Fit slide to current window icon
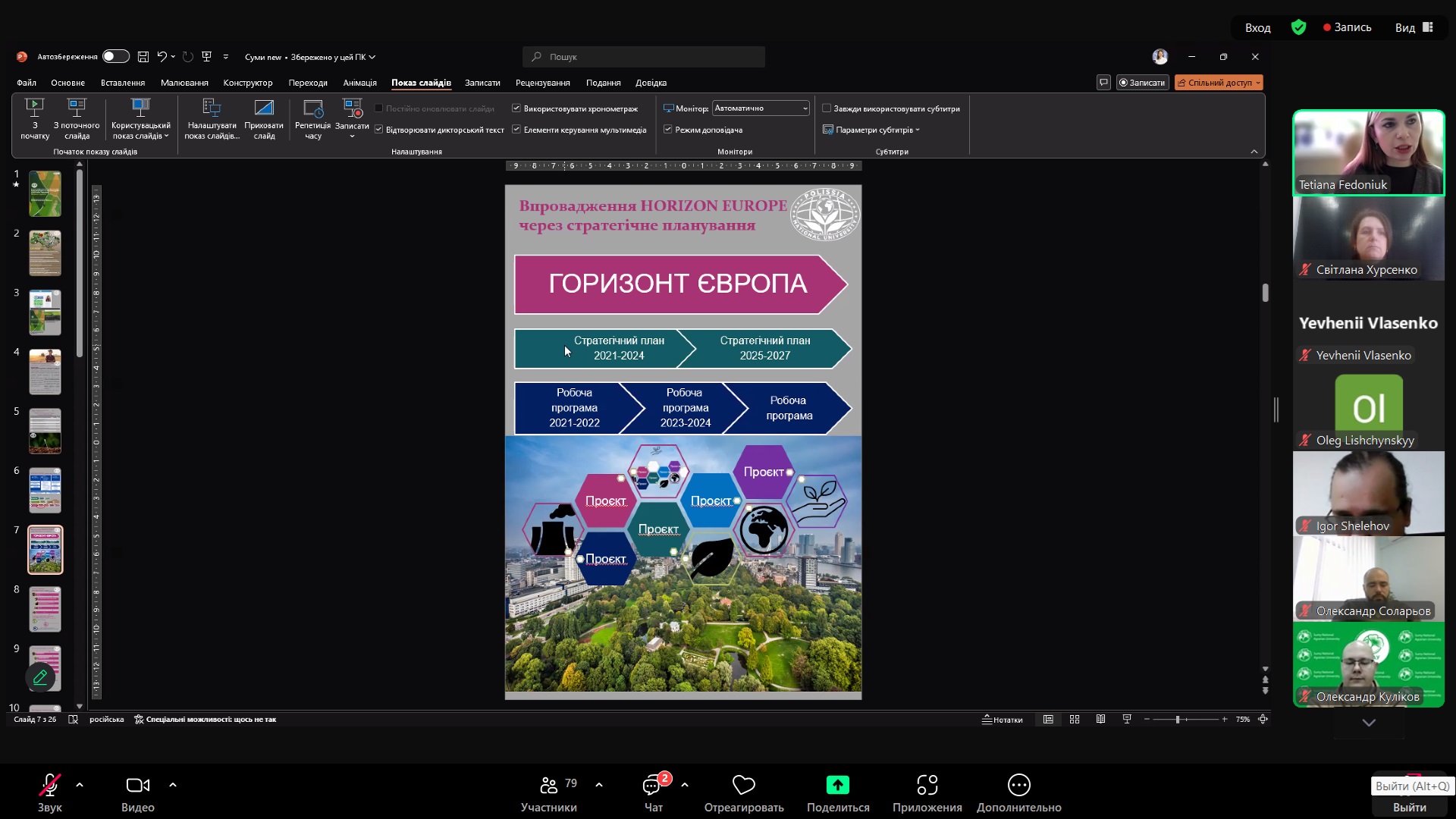The image size is (1456, 819). coord(1263,720)
